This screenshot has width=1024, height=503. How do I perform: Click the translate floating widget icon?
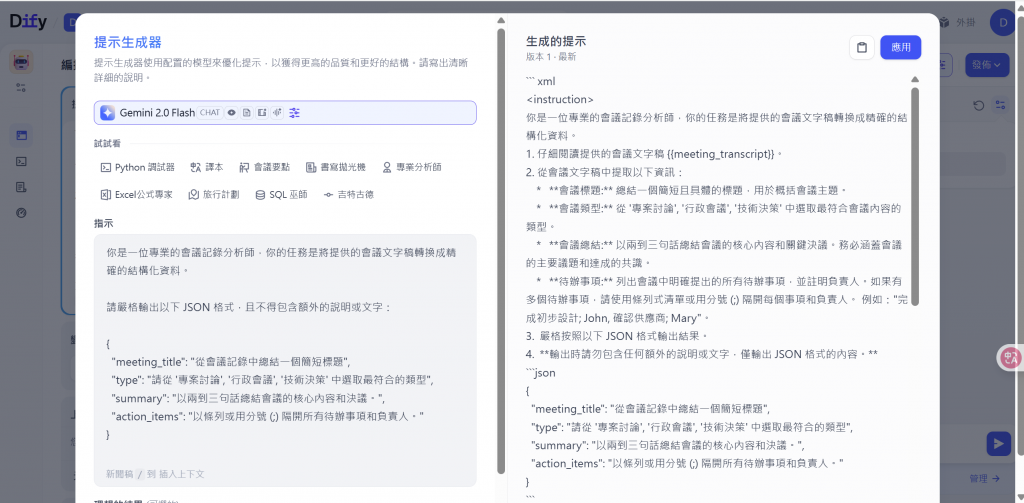1011,358
